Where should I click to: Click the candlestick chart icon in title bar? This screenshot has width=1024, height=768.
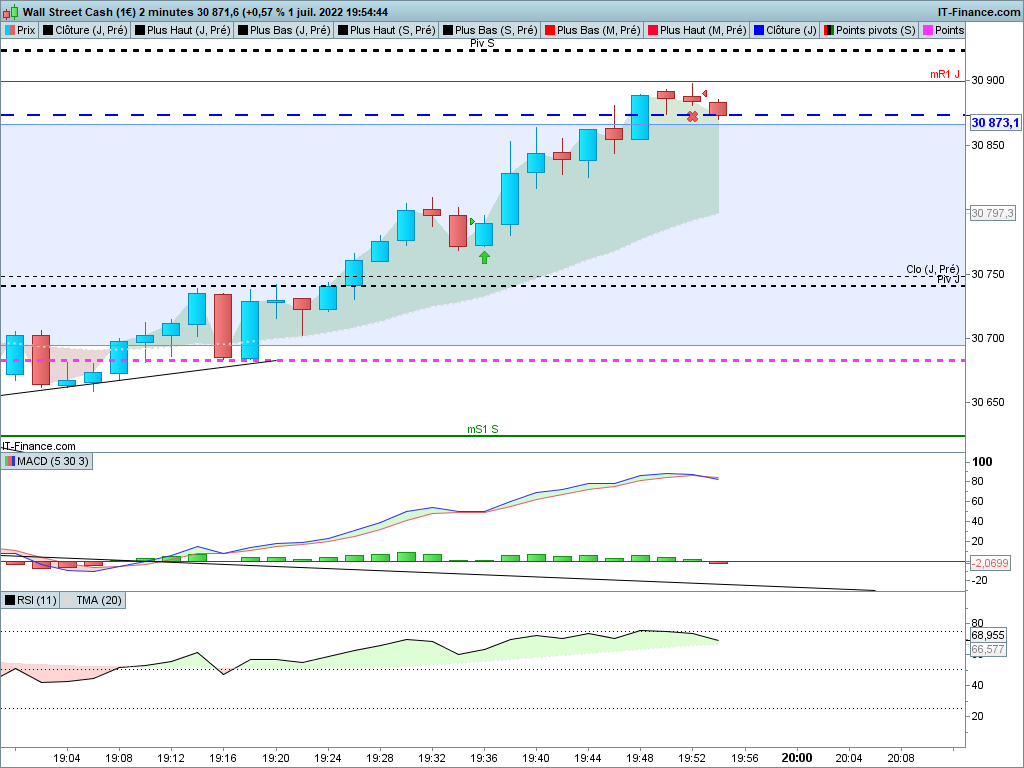pos(10,12)
